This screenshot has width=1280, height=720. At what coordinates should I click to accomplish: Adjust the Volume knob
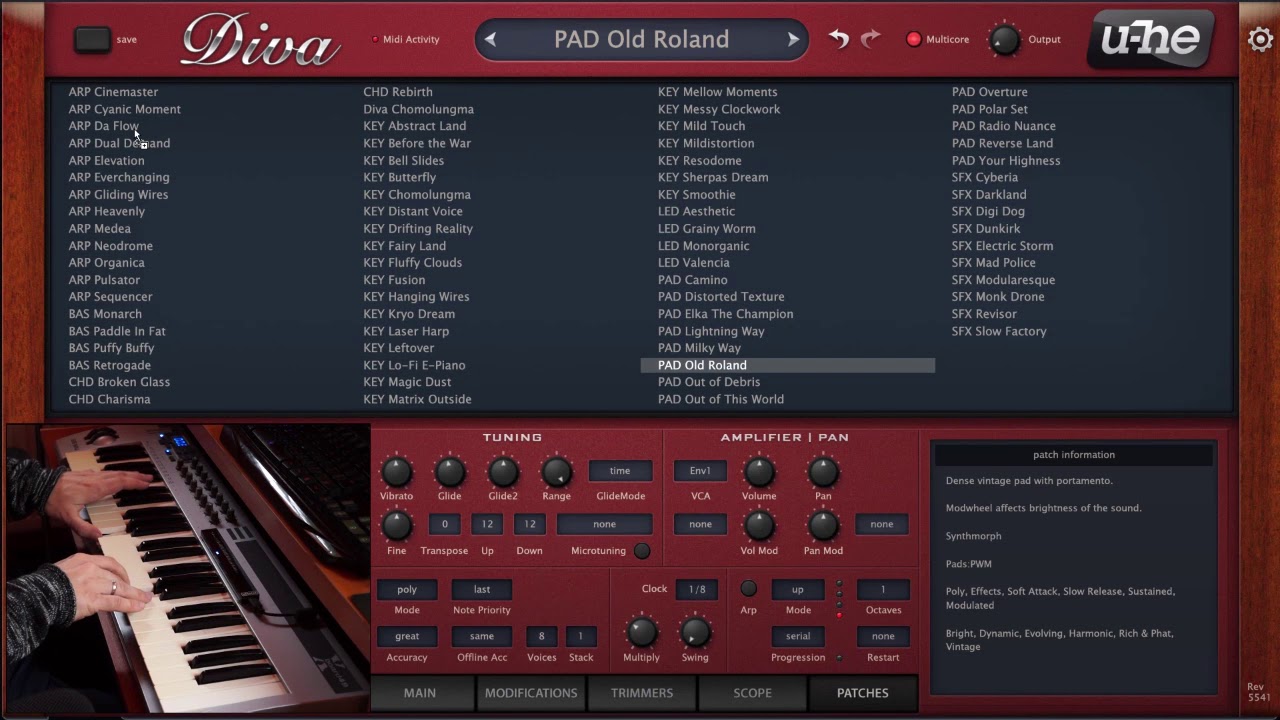point(759,472)
